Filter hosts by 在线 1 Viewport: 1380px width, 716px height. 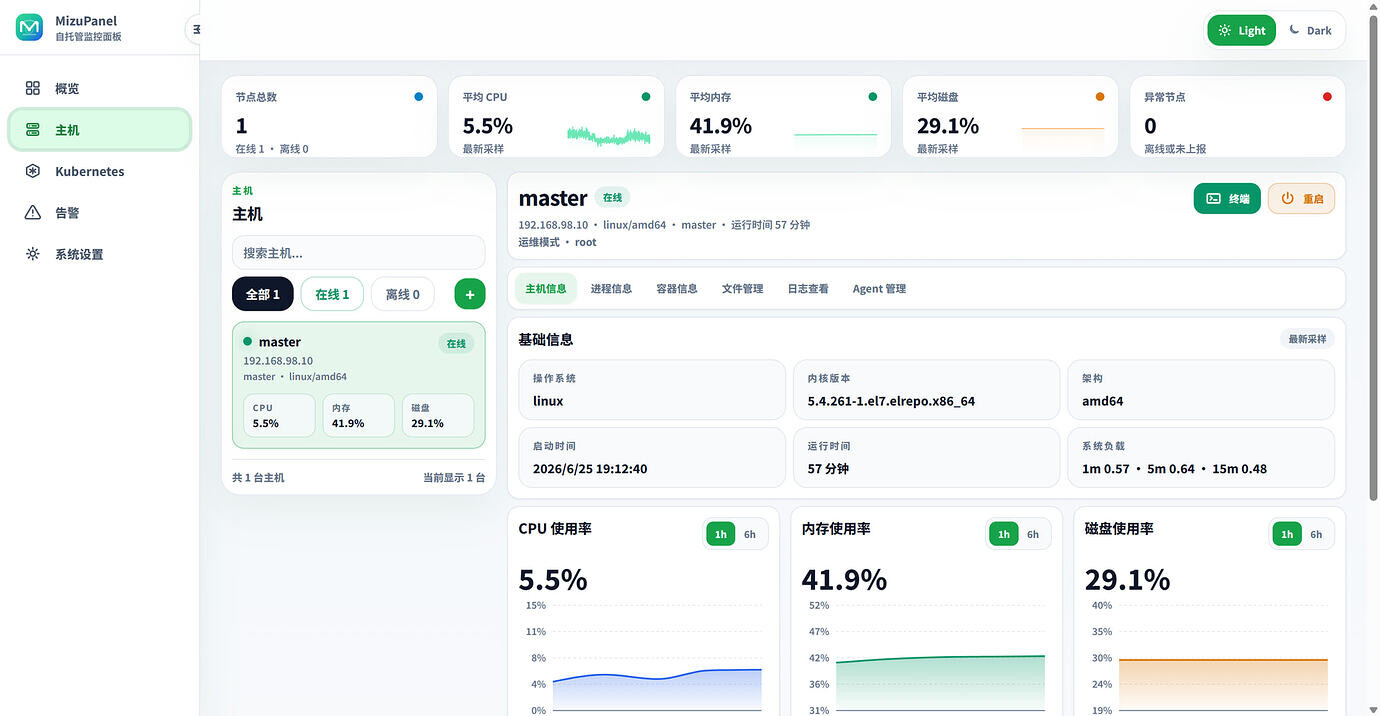pos(332,294)
